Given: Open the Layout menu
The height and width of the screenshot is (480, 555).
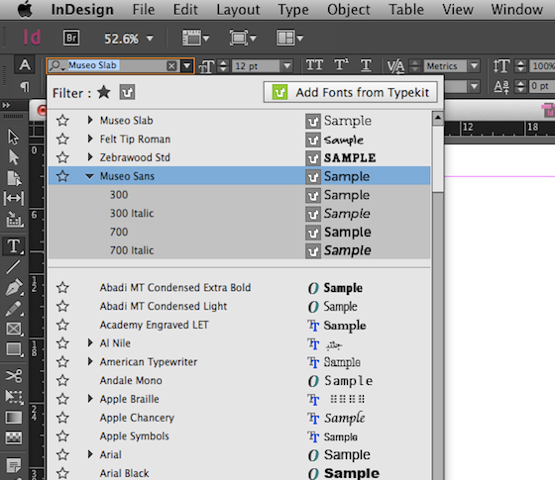Looking at the screenshot, I should 238,10.
